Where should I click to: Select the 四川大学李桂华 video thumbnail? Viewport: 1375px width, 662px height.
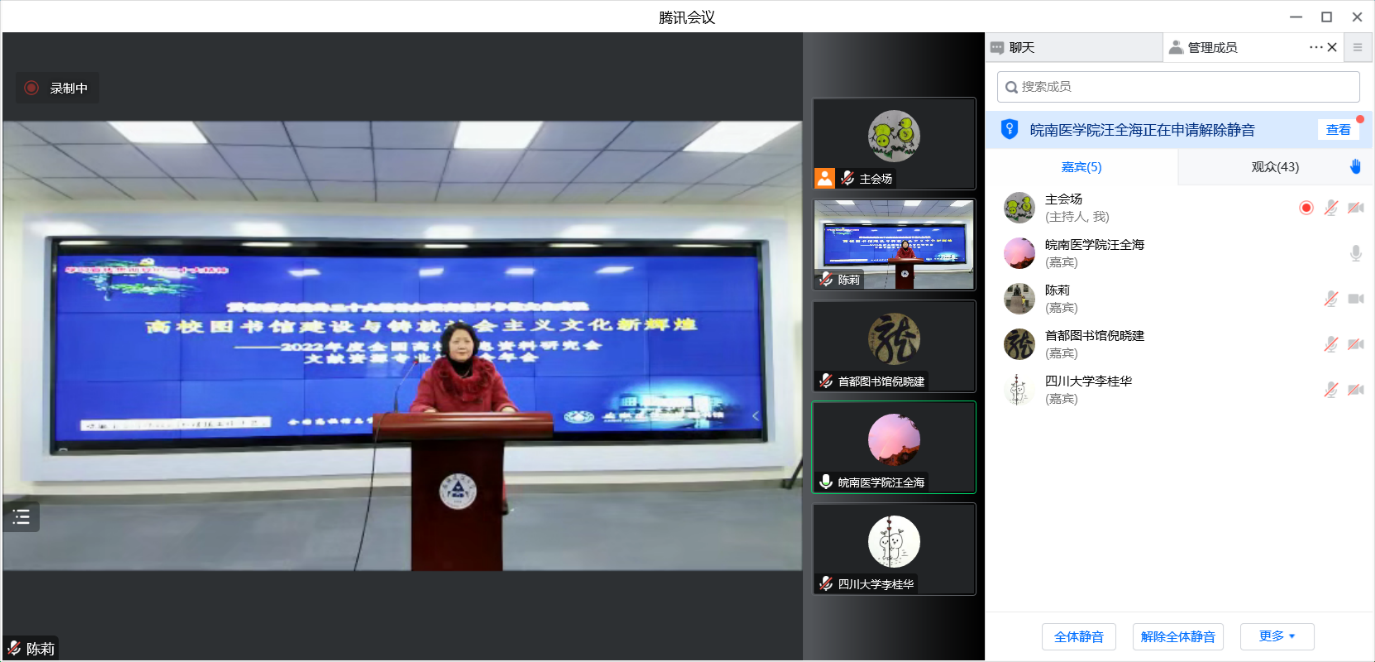pos(894,549)
